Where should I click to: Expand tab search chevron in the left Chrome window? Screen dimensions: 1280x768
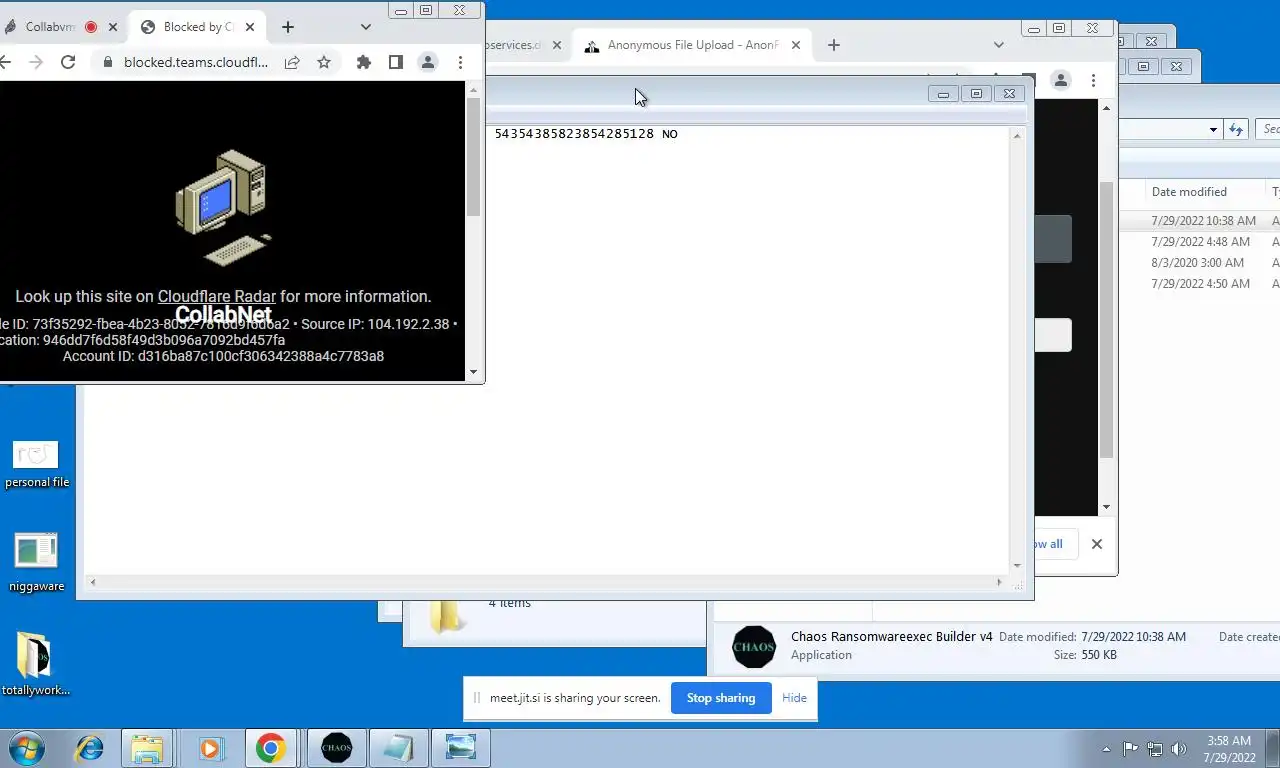coord(366,27)
